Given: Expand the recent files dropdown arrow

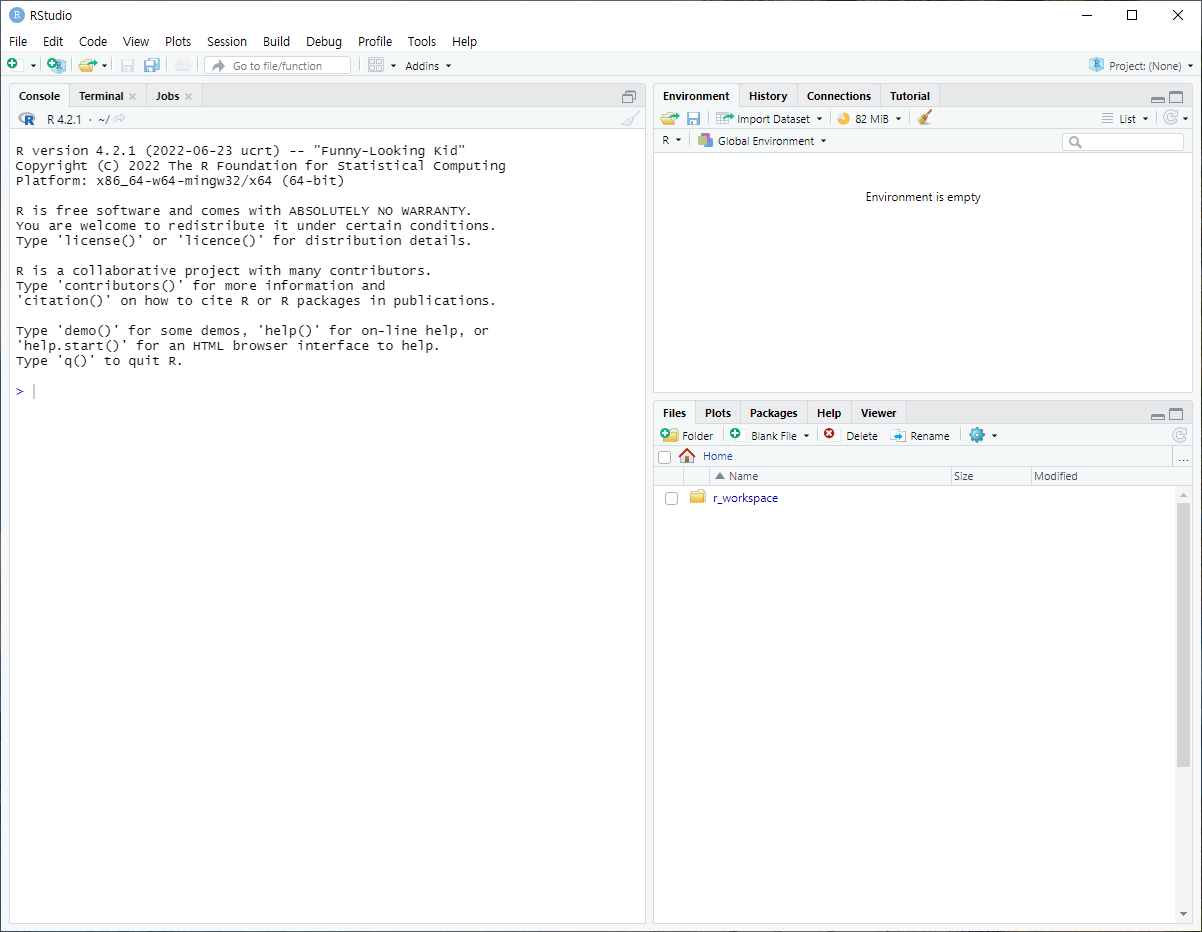Looking at the screenshot, I should [104, 66].
